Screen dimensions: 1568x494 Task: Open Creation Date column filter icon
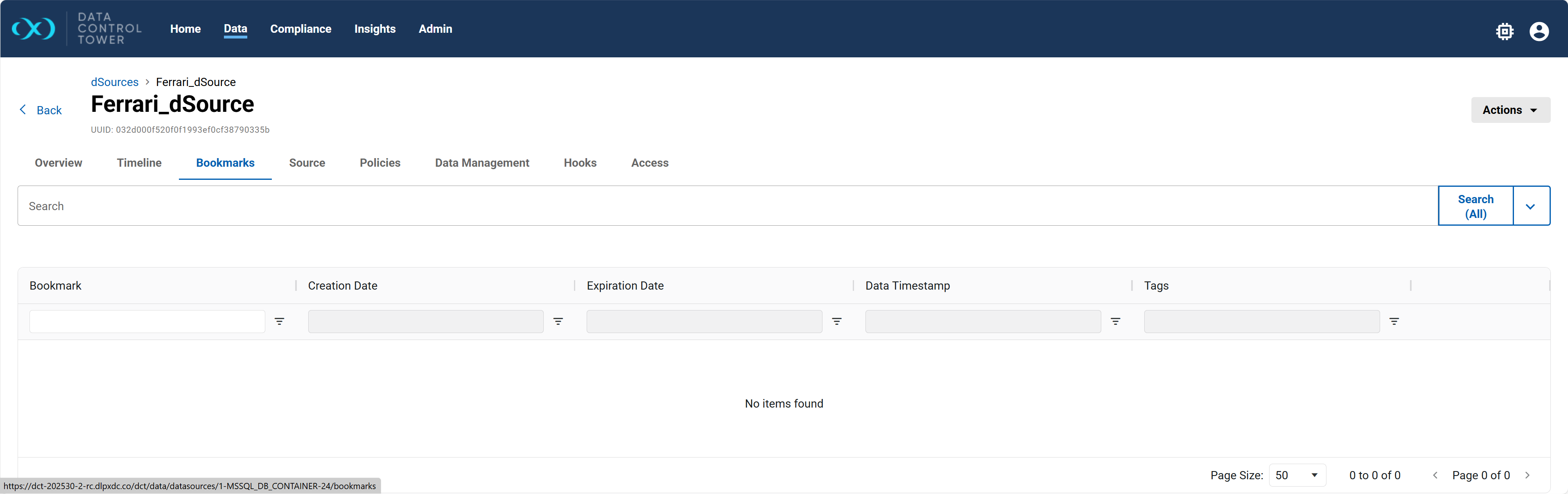pos(558,321)
